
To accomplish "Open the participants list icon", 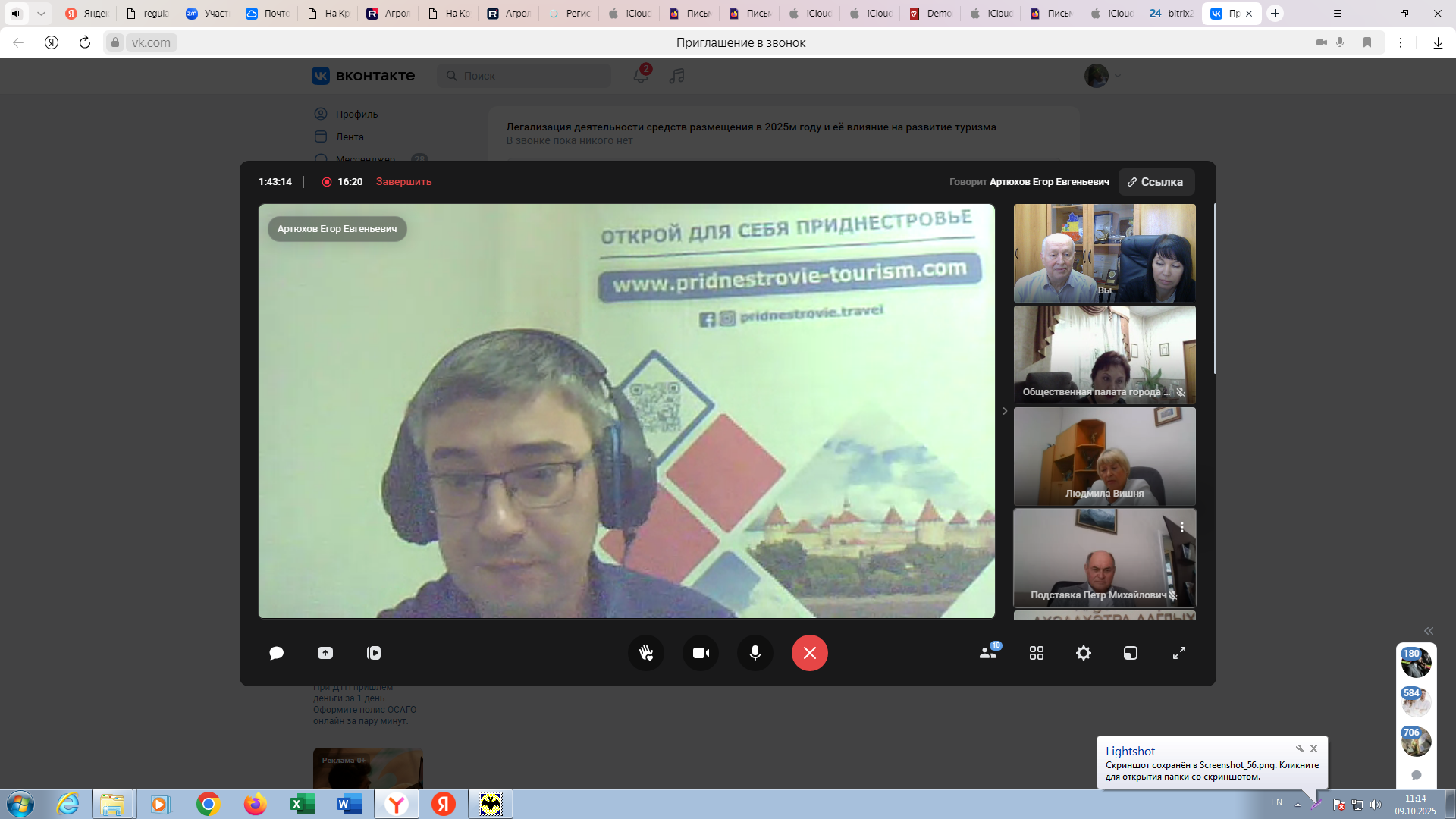I will click(x=988, y=653).
